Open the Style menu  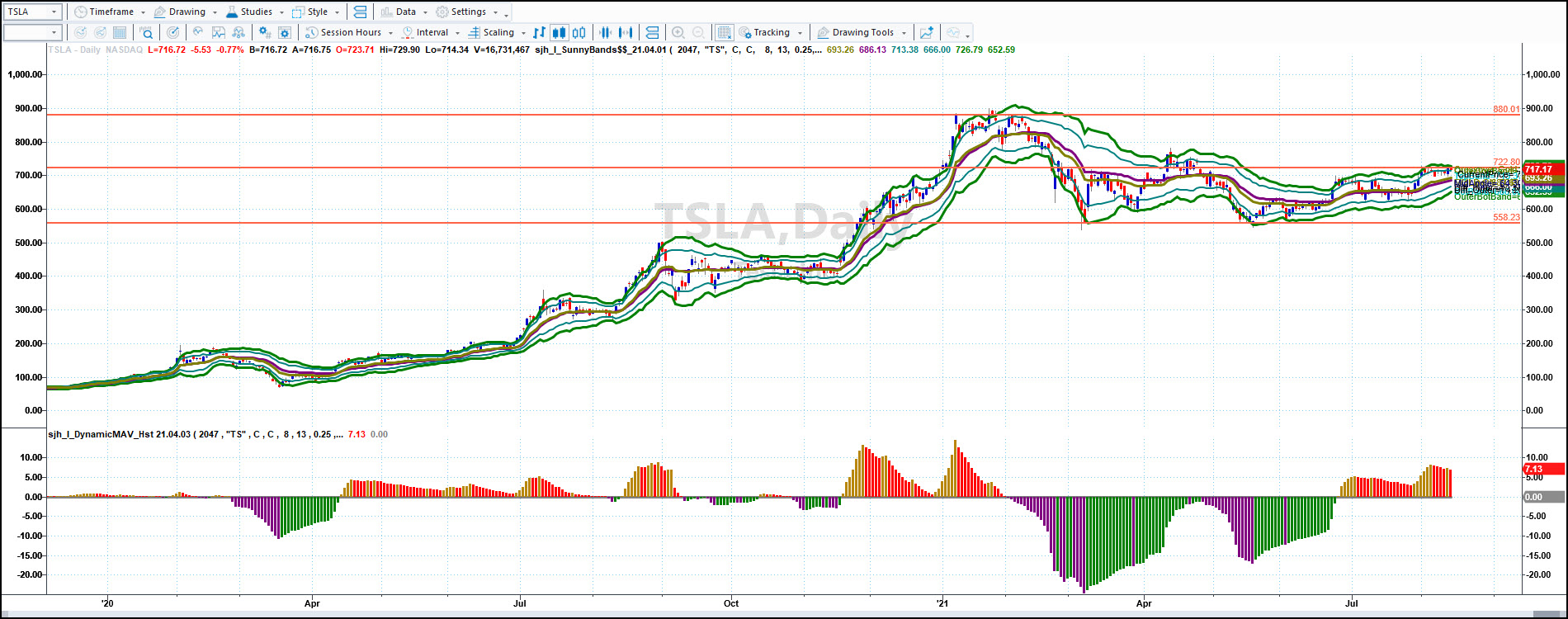click(x=316, y=12)
